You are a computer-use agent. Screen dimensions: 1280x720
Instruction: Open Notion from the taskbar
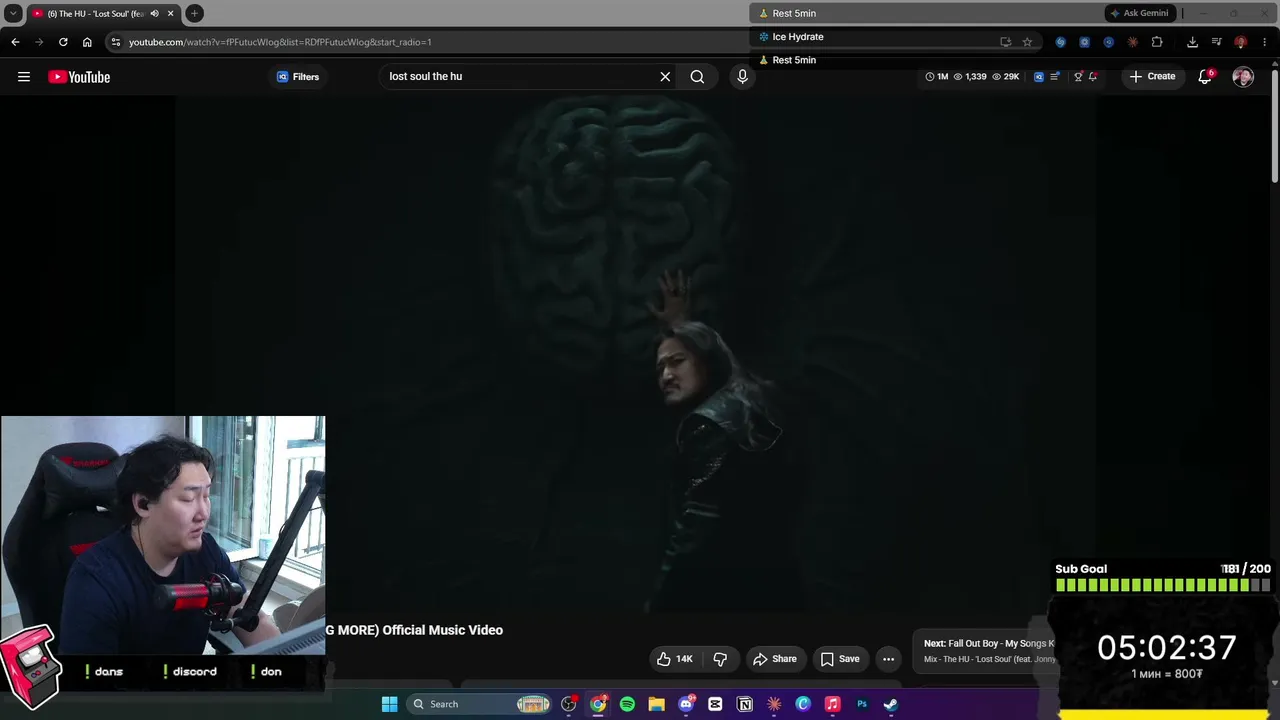tap(744, 704)
